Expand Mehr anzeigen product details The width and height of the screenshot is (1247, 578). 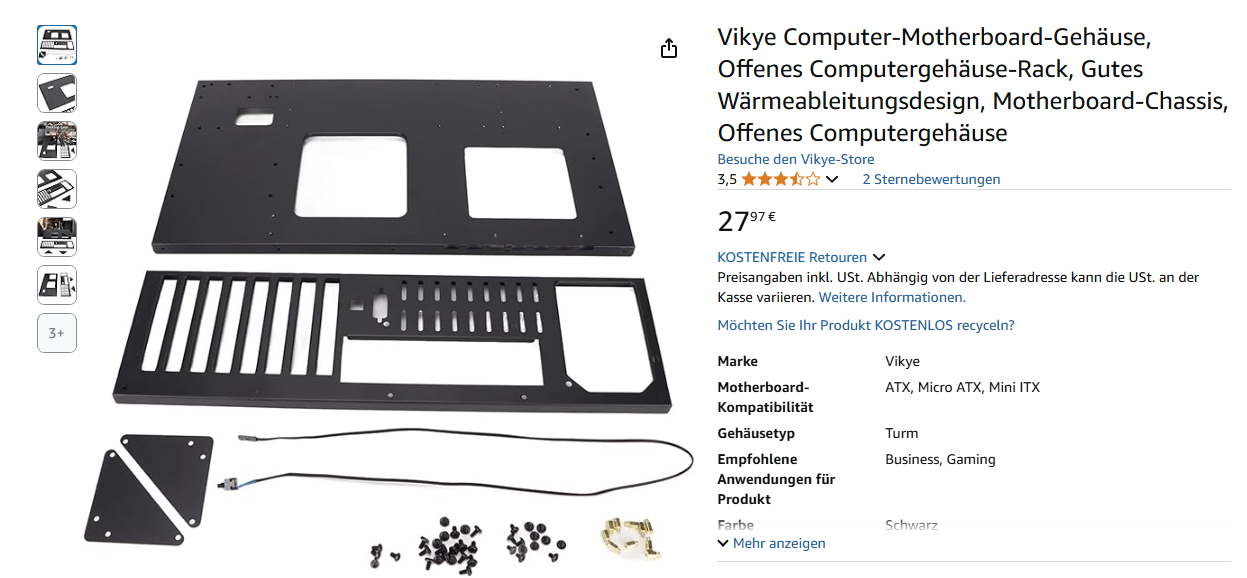(772, 543)
